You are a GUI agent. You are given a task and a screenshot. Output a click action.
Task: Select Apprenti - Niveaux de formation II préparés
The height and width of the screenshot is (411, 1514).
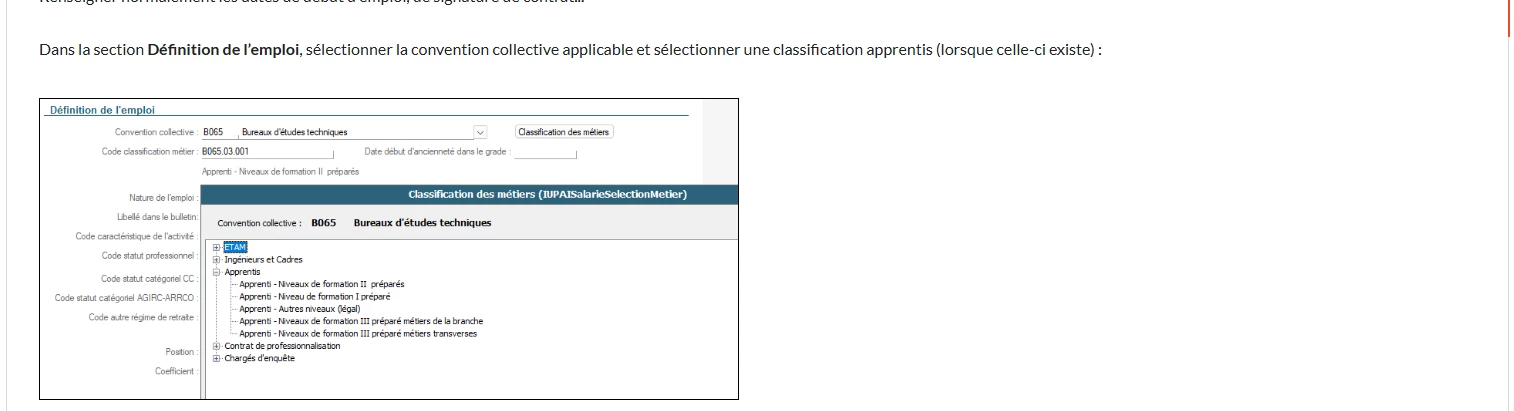coord(322,284)
